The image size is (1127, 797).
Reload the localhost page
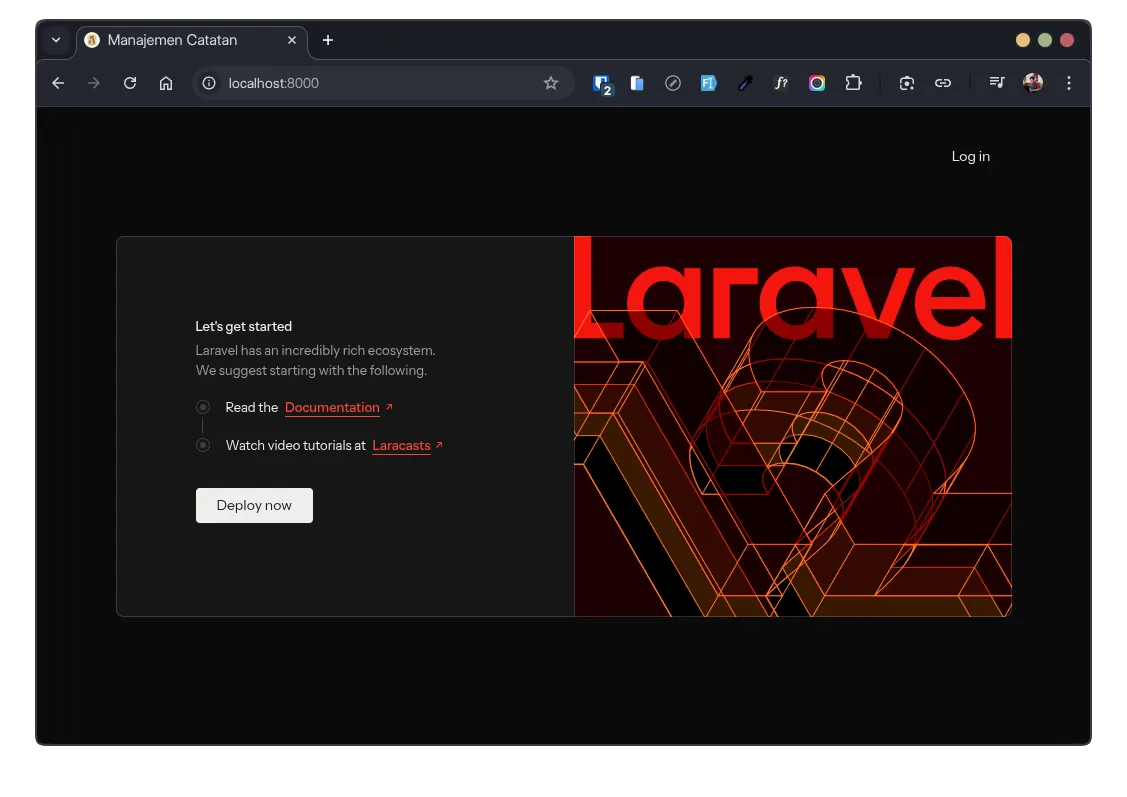[129, 83]
